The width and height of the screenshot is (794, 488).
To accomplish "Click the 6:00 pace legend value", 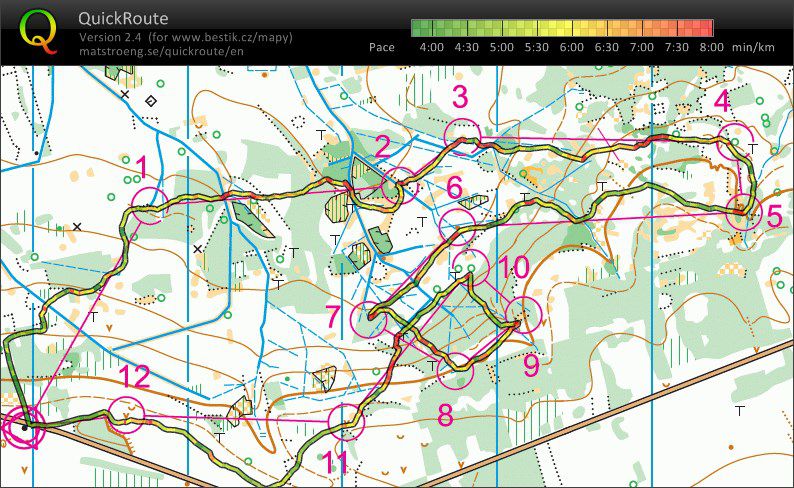I will click(x=571, y=47).
